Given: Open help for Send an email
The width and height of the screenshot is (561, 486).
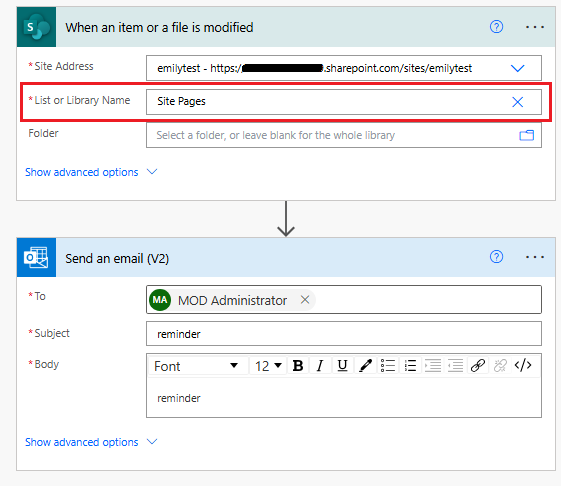Looking at the screenshot, I should (x=496, y=257).
